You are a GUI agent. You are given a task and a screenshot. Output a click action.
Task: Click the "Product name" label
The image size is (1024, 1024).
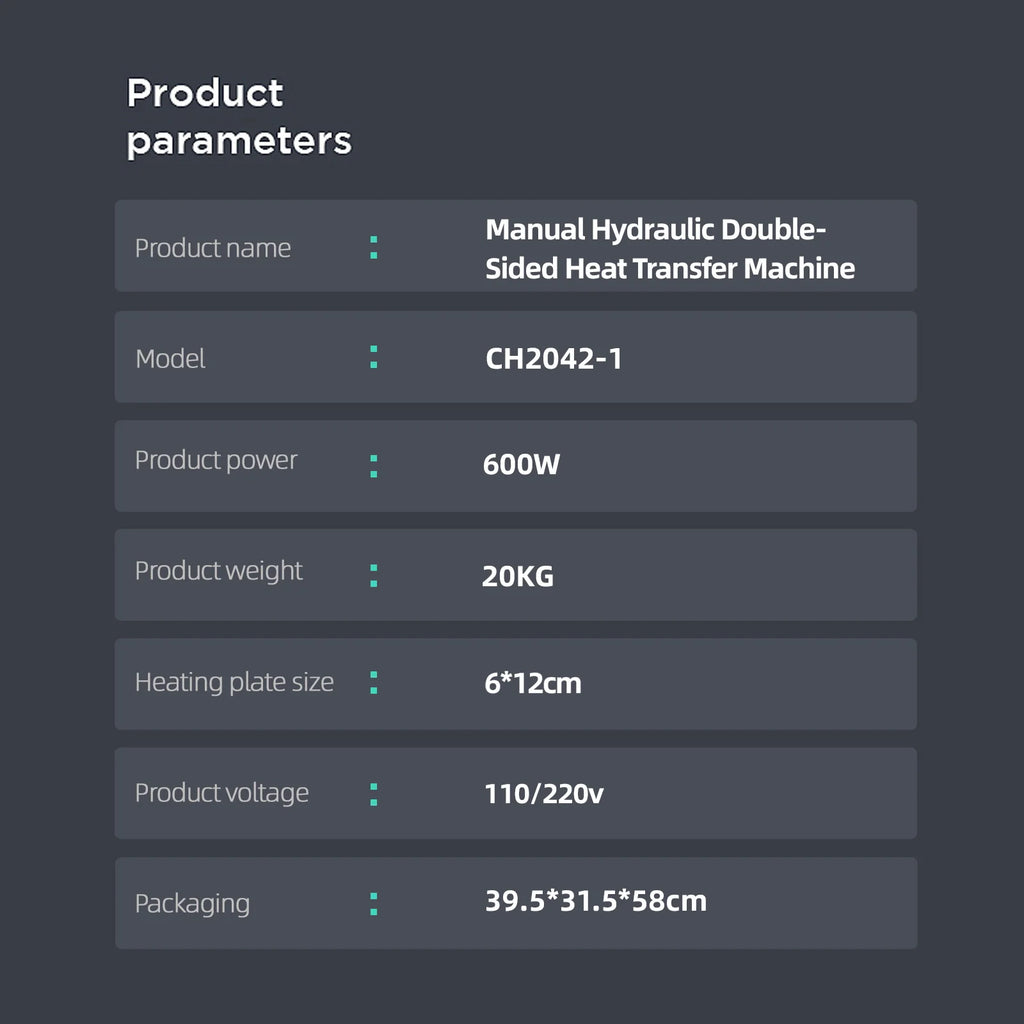coord(212,248)
